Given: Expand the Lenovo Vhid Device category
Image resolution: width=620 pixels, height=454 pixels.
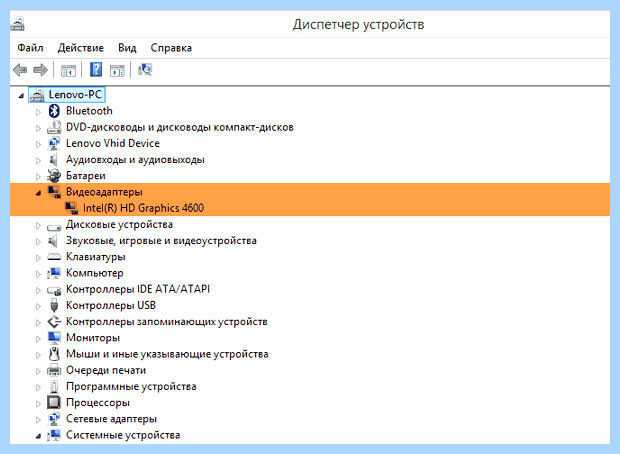Looking at the screenshot, I should 38,144.
